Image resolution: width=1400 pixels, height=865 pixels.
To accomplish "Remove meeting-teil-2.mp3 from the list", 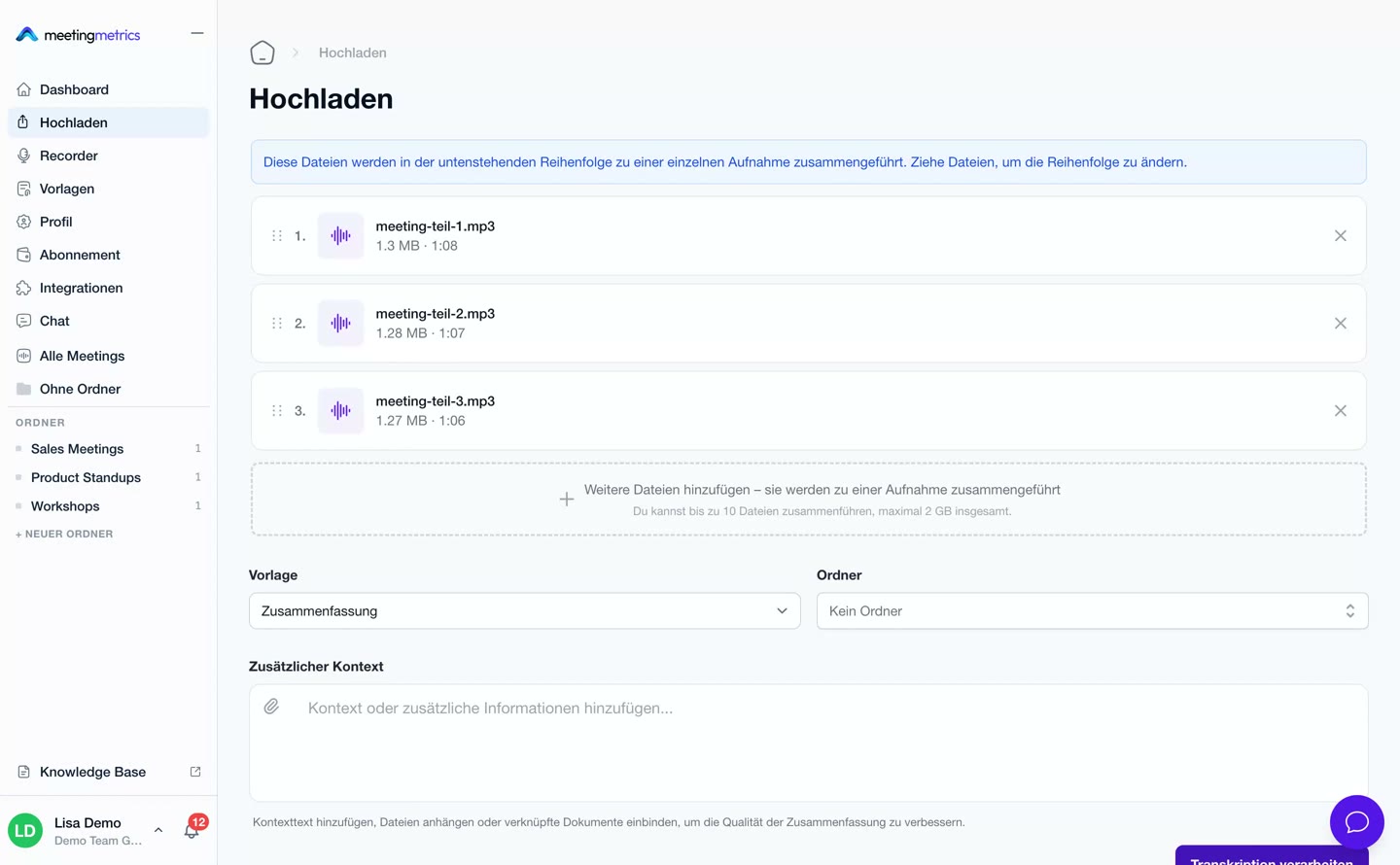I will (1341, 324).
